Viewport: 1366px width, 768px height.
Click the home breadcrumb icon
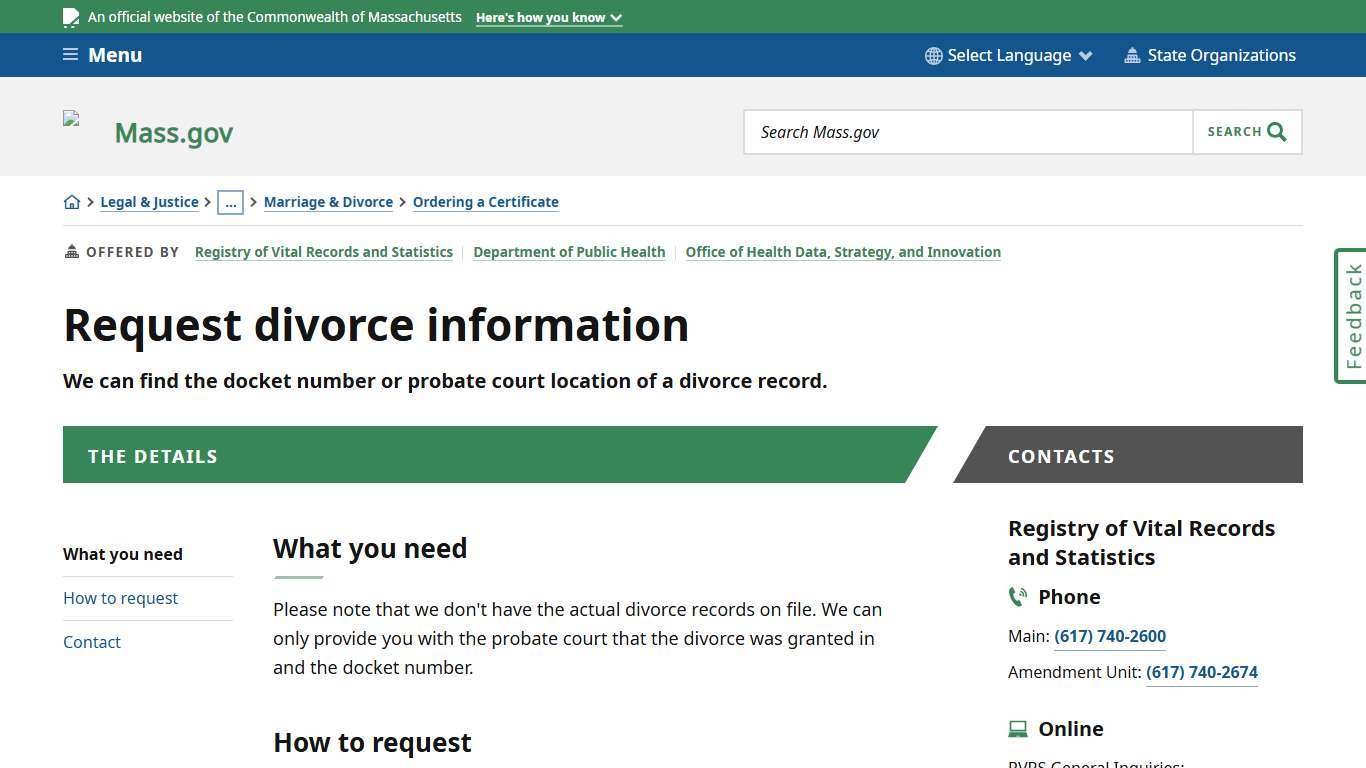[x=72, y=201]
